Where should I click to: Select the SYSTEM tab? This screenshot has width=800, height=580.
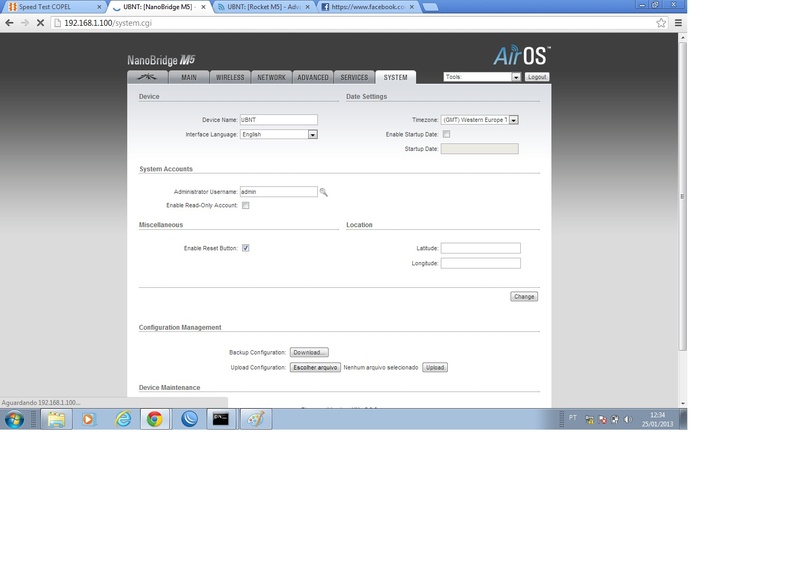point(395,77)
